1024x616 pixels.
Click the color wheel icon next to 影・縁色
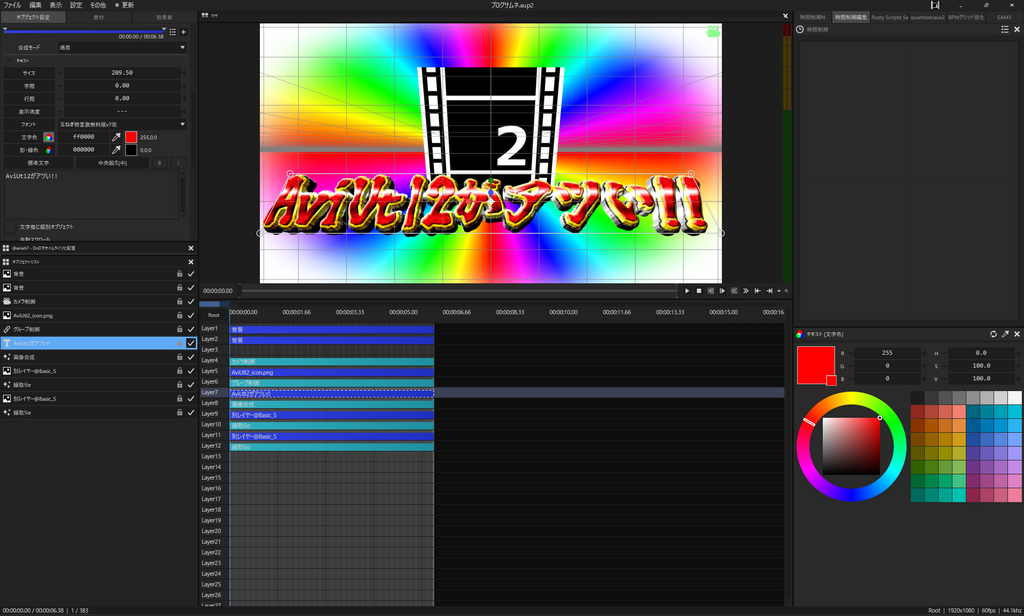48,150
